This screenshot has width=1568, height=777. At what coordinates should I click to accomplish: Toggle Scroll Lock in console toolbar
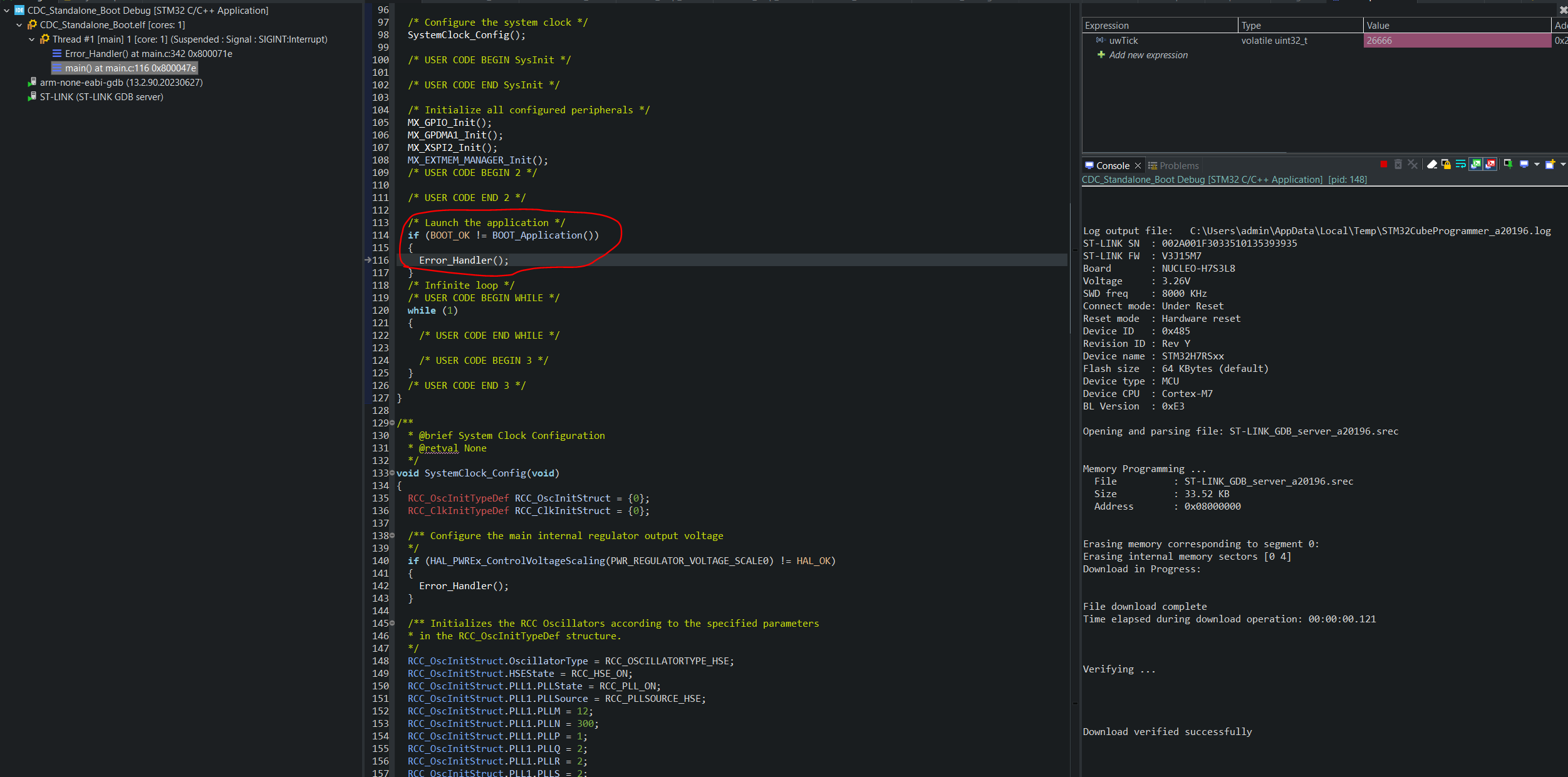[1446, 164]
